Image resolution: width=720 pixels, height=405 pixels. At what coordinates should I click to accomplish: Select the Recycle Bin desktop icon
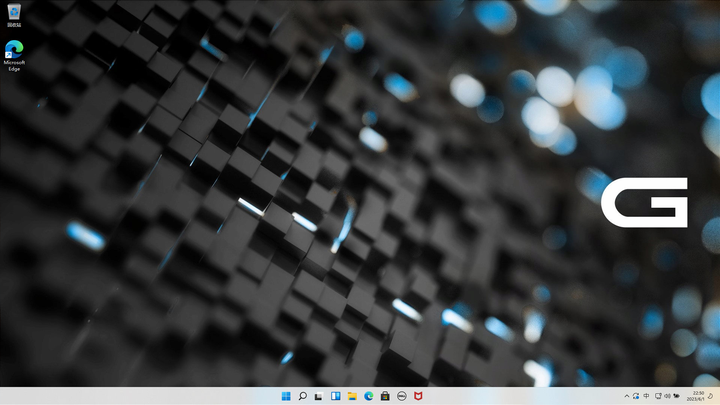click(14, 14)
